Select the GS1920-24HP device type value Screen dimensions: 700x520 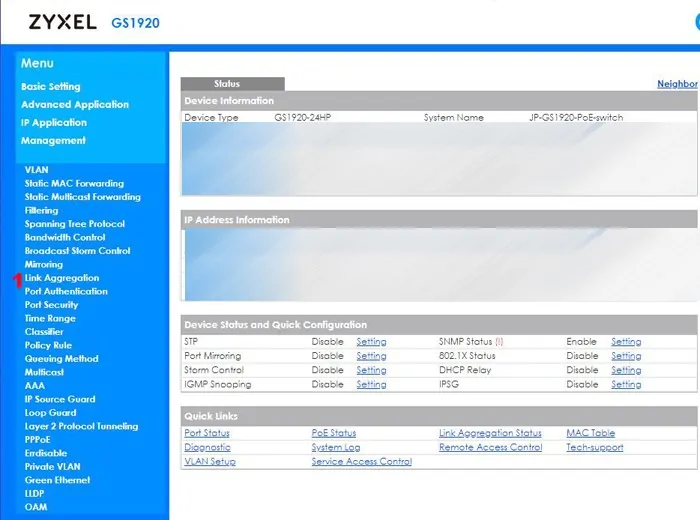click(x=303, y=117)
